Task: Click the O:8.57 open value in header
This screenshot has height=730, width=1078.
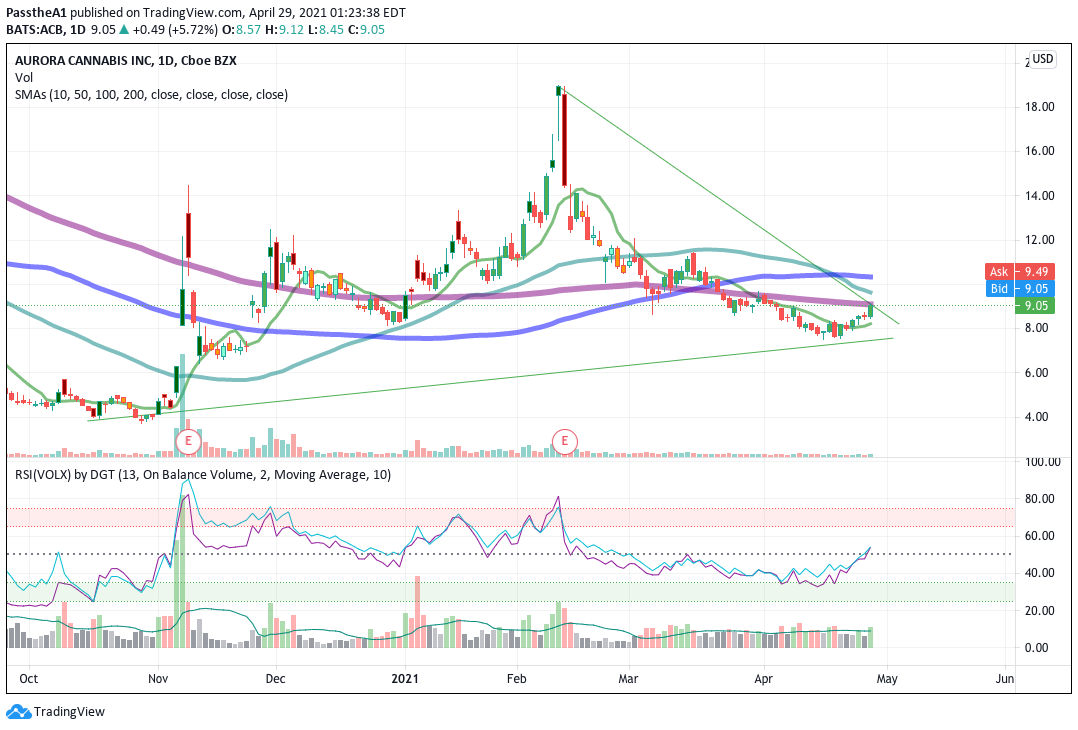Action: (241, 30)
